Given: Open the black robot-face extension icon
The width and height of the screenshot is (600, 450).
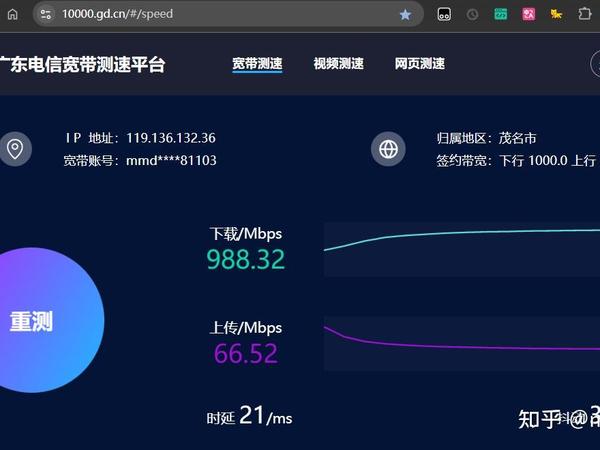Looking at the screenshot, I should (x=444, y=15).
